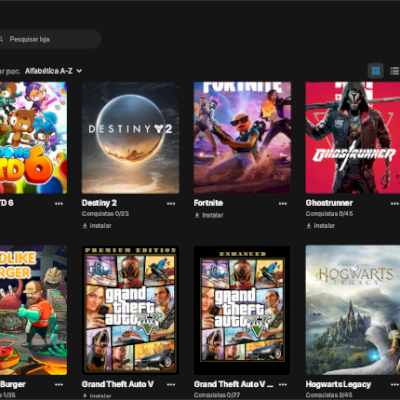Open more options for Hogwarts Legacy
The width and height of the screenshot is (400, 400).
pos(395,384)
